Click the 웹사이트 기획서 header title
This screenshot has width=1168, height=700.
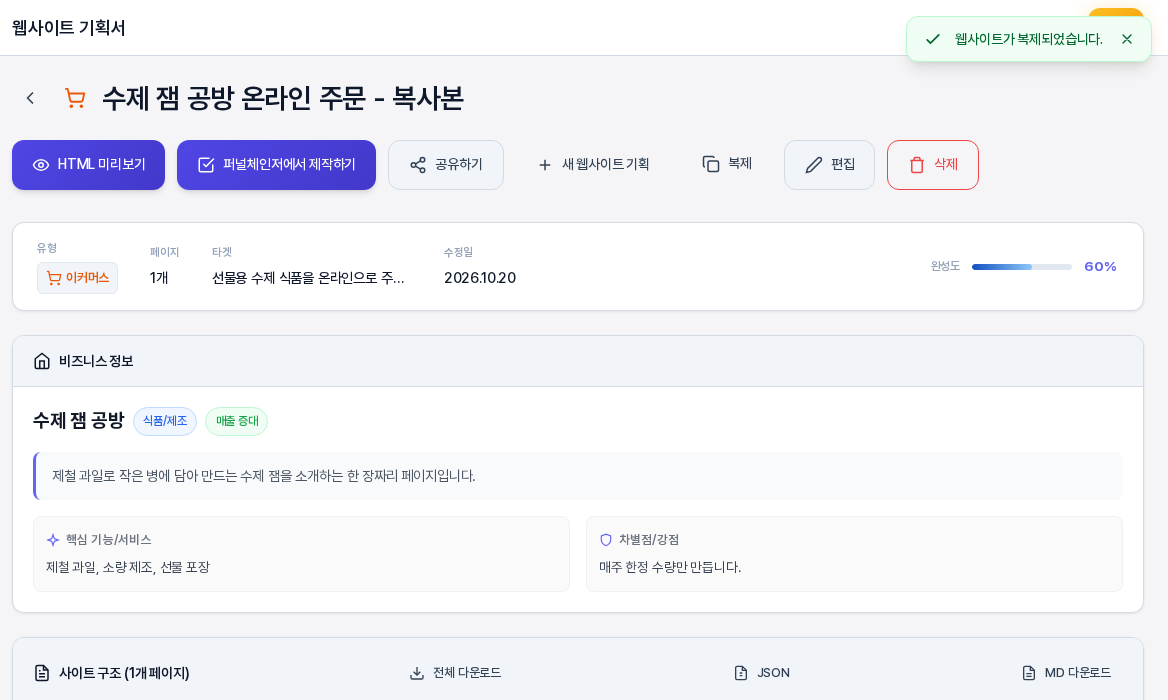click(x=69, y=28)
